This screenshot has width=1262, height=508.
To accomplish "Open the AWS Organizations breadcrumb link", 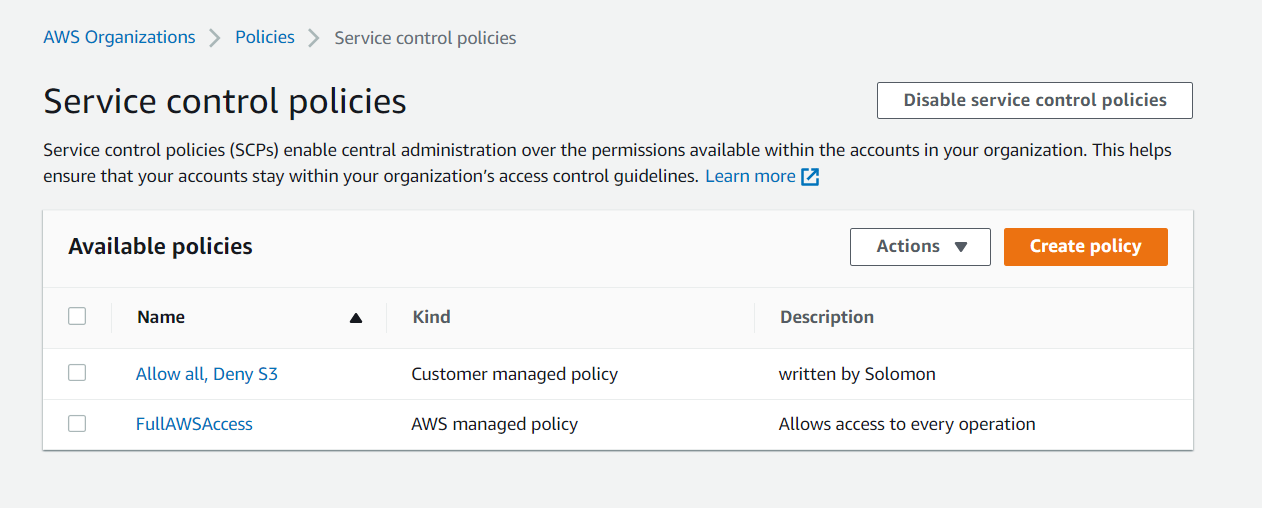I will point(119,37).
